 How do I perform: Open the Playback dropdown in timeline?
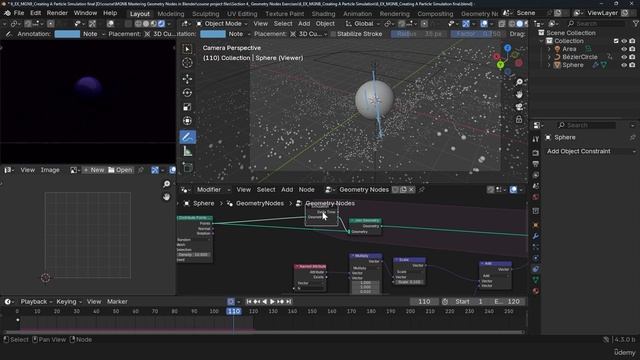(x=36, y=302)
